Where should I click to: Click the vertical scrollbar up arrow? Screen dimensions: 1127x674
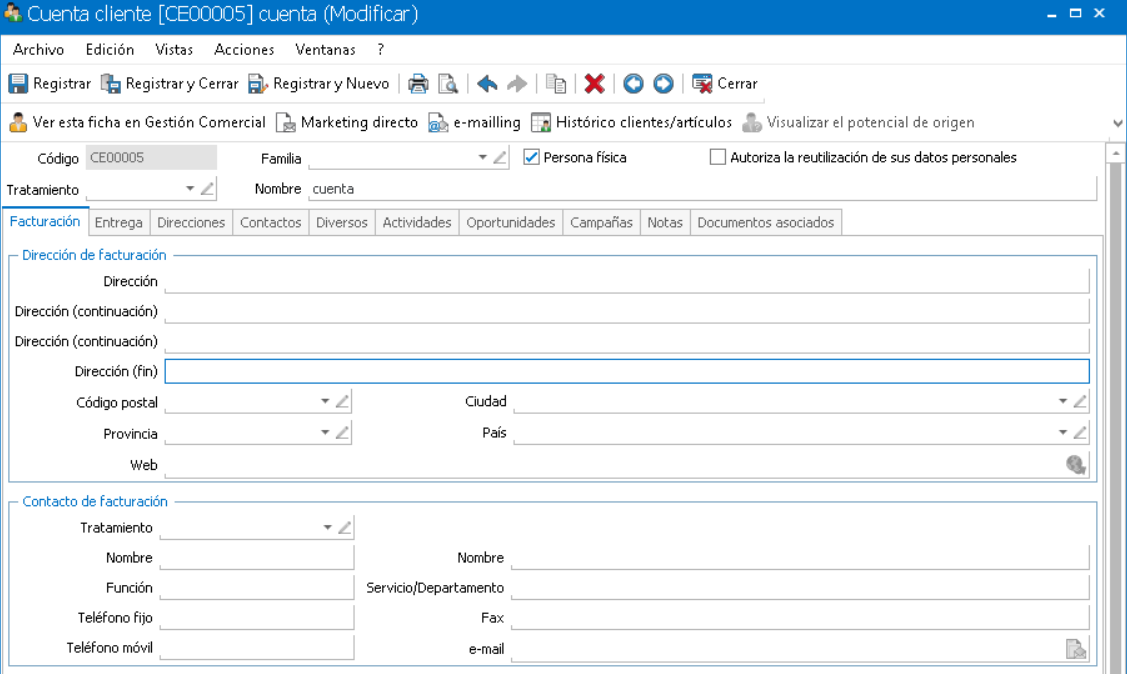pyautogui.click(x=1116, y=153)
